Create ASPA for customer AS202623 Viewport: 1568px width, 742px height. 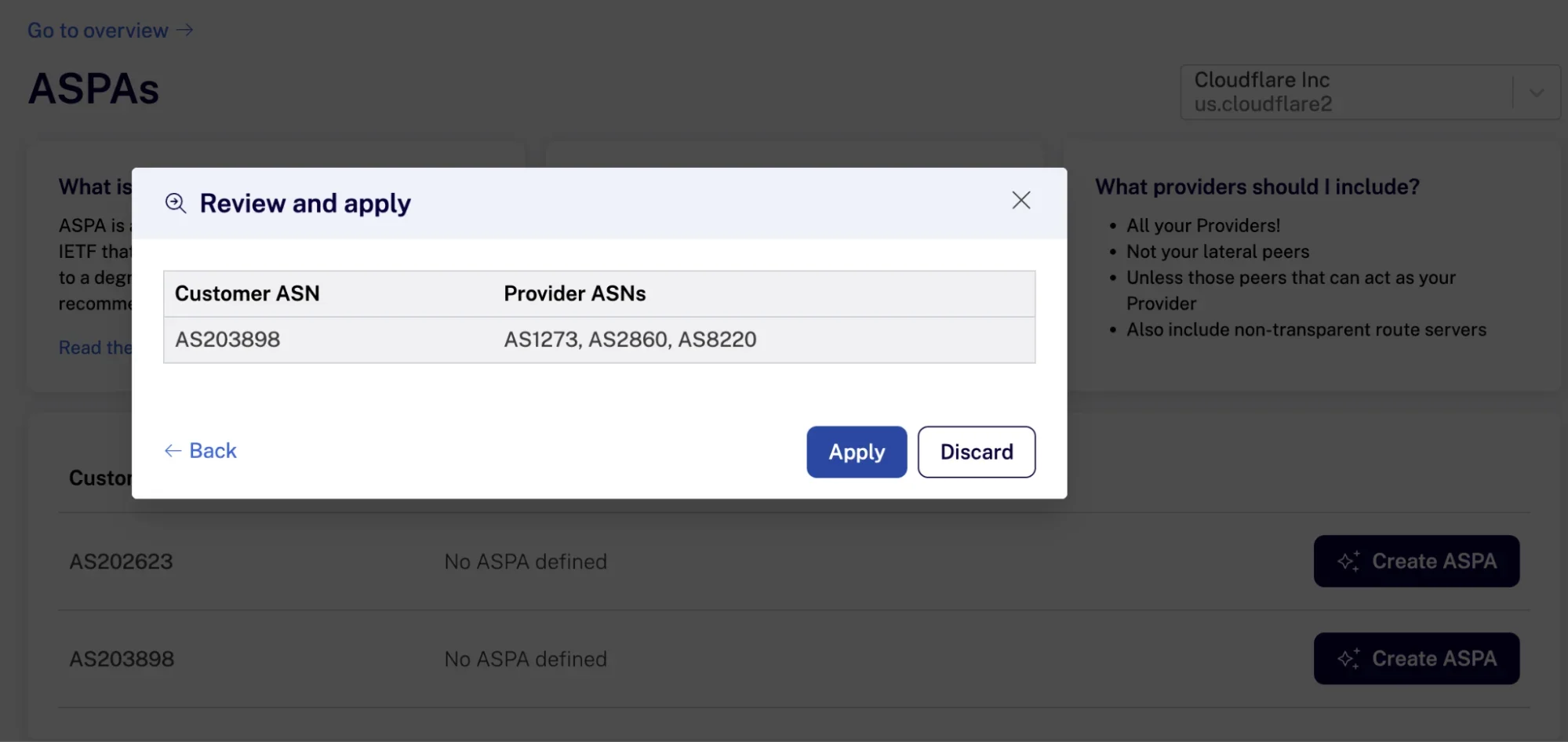click(x=1417, y=561)
